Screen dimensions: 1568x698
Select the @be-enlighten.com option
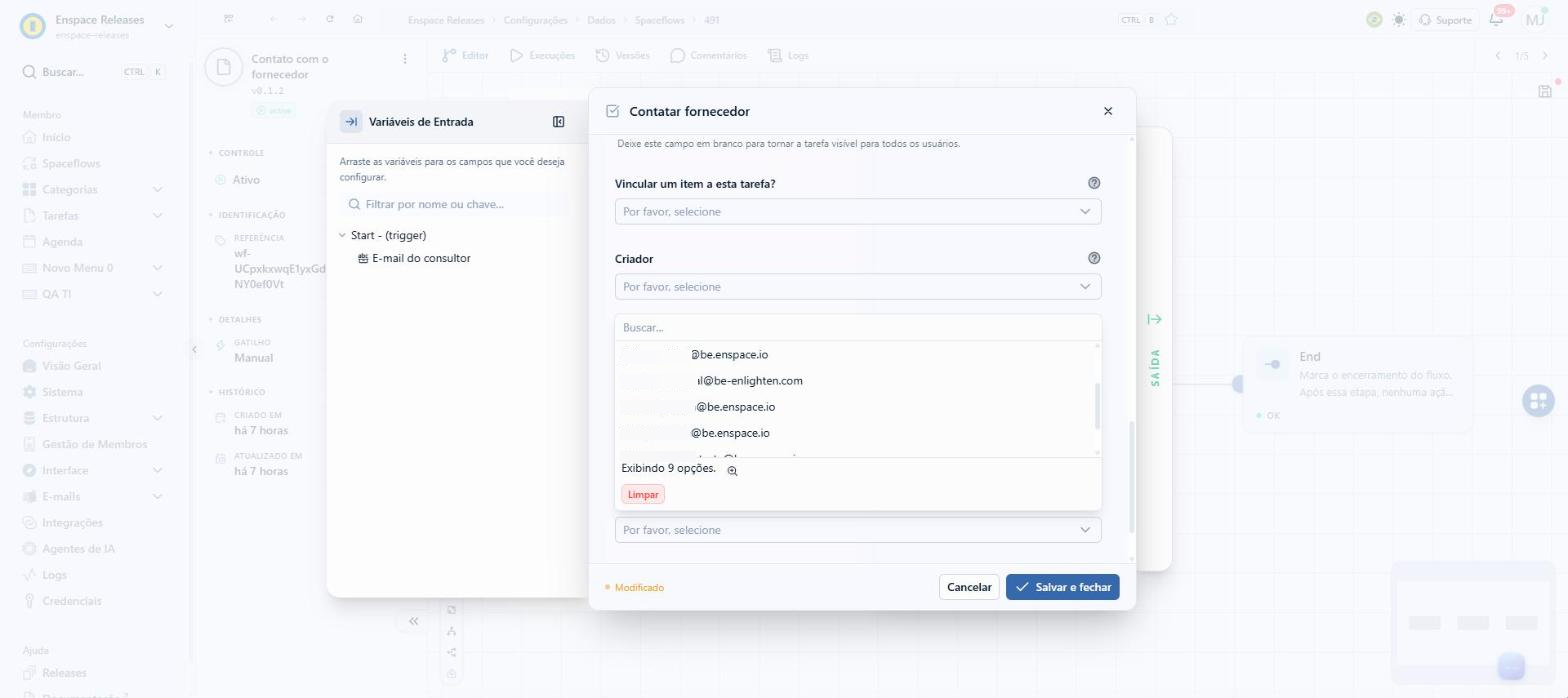coord(855,381)
